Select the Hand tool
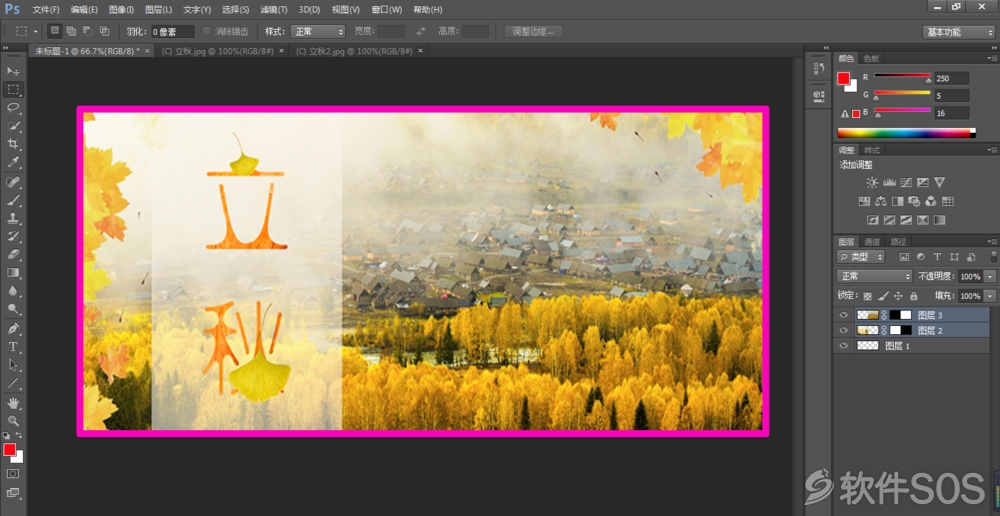This screenshot has height=516, width=1000. [13, 402]
